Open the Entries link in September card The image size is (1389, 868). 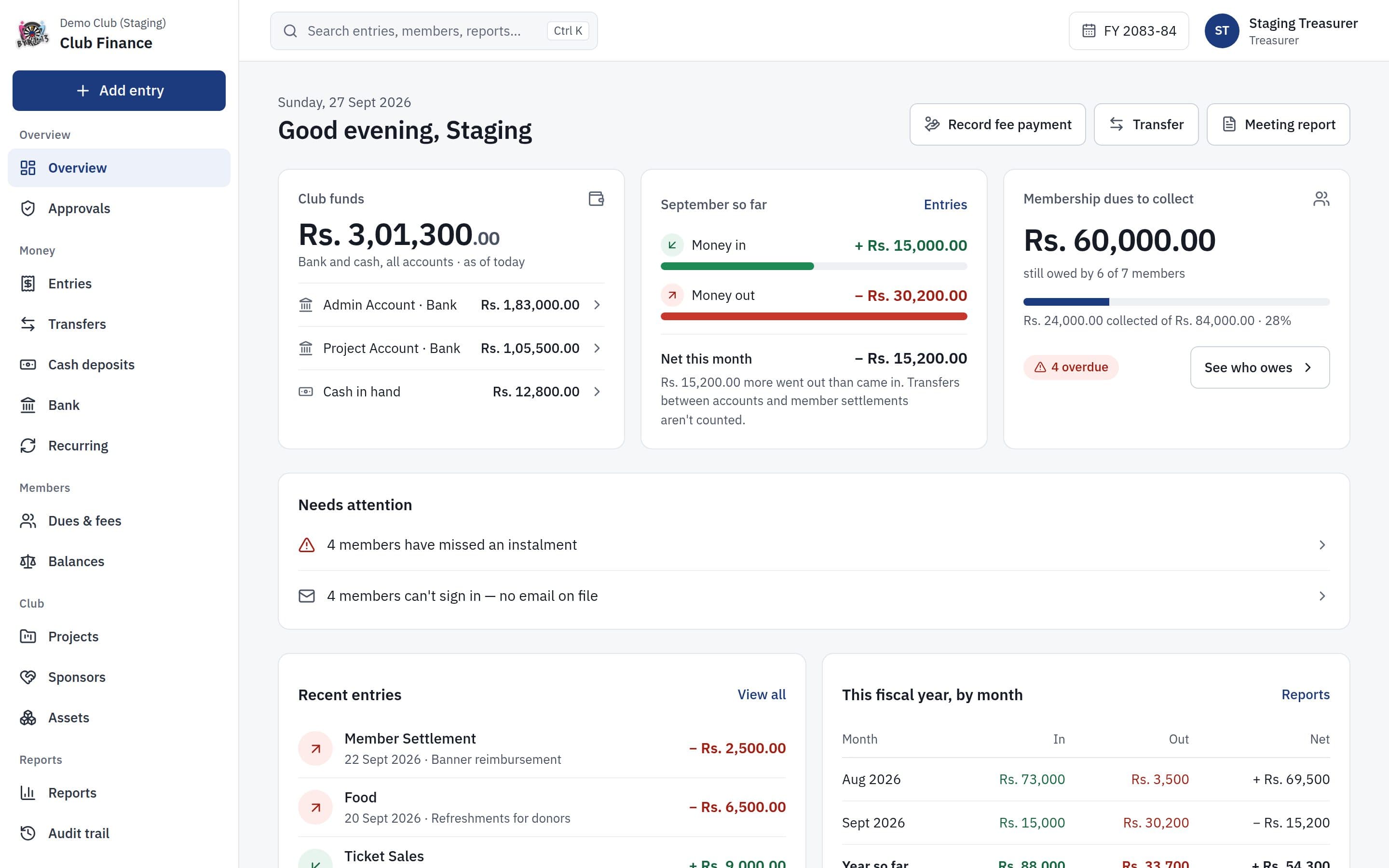click(945, 204)
